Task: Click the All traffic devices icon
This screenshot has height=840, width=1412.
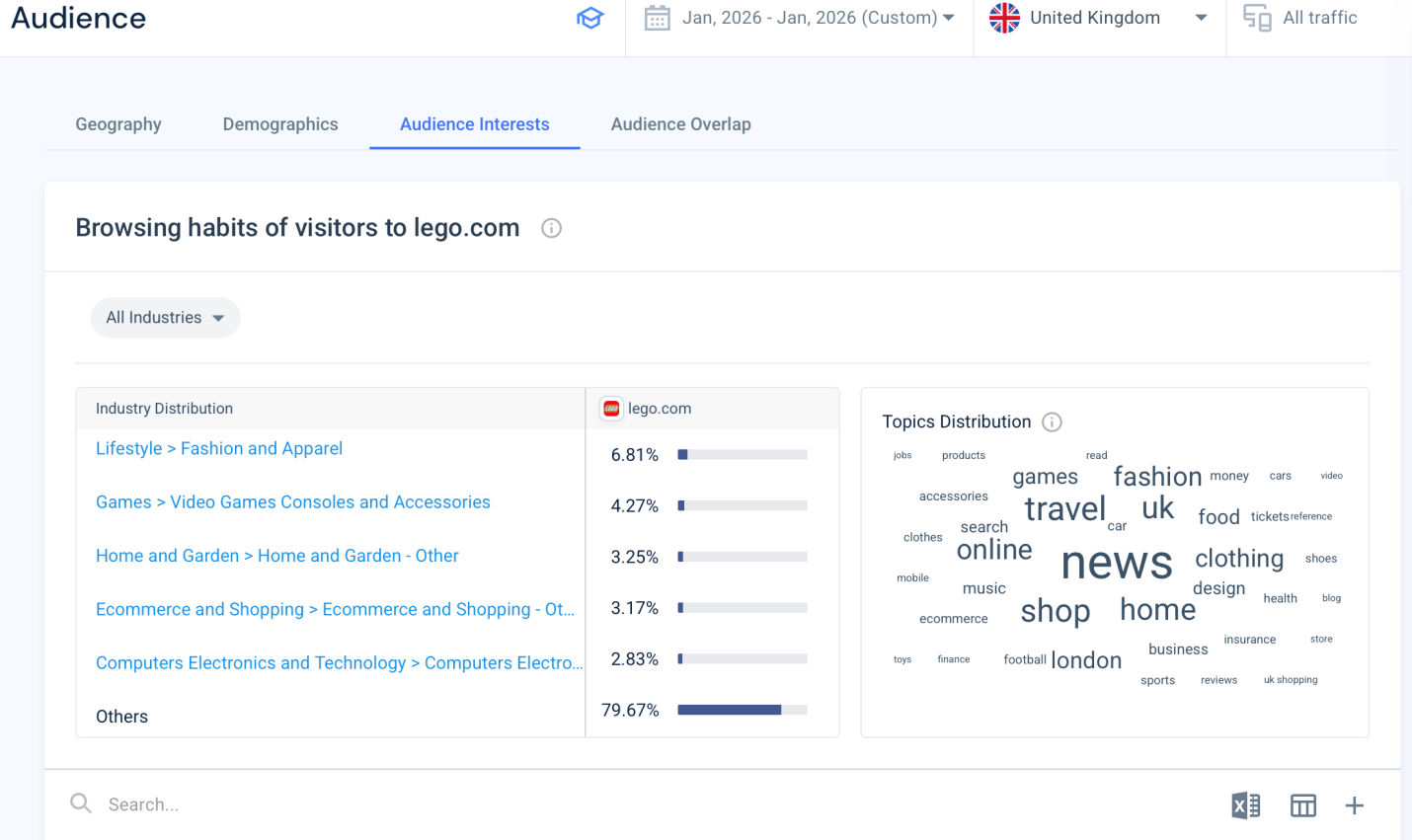Action: 1257,18
